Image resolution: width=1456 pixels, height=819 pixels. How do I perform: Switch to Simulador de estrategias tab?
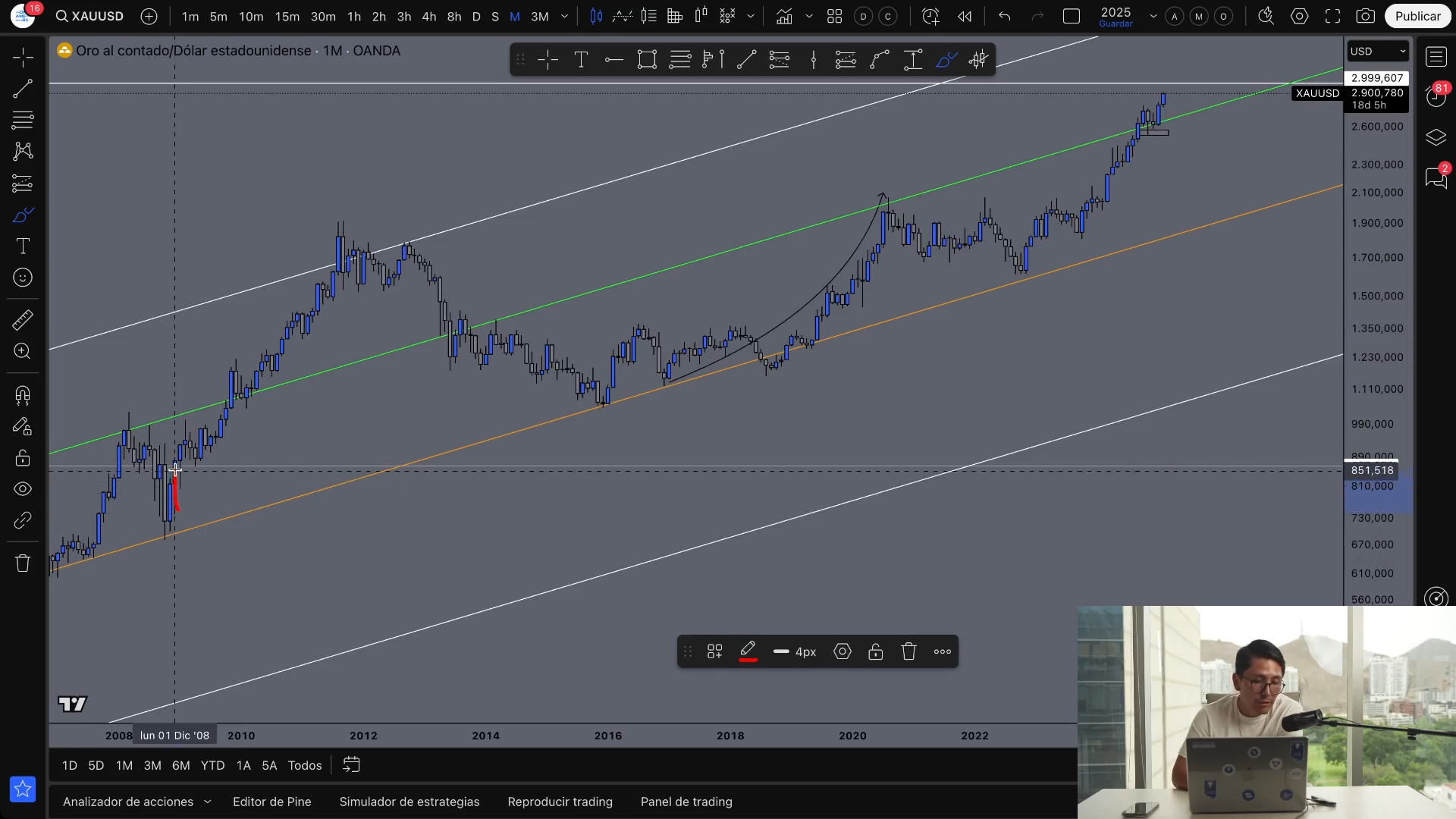pos(409,802)
